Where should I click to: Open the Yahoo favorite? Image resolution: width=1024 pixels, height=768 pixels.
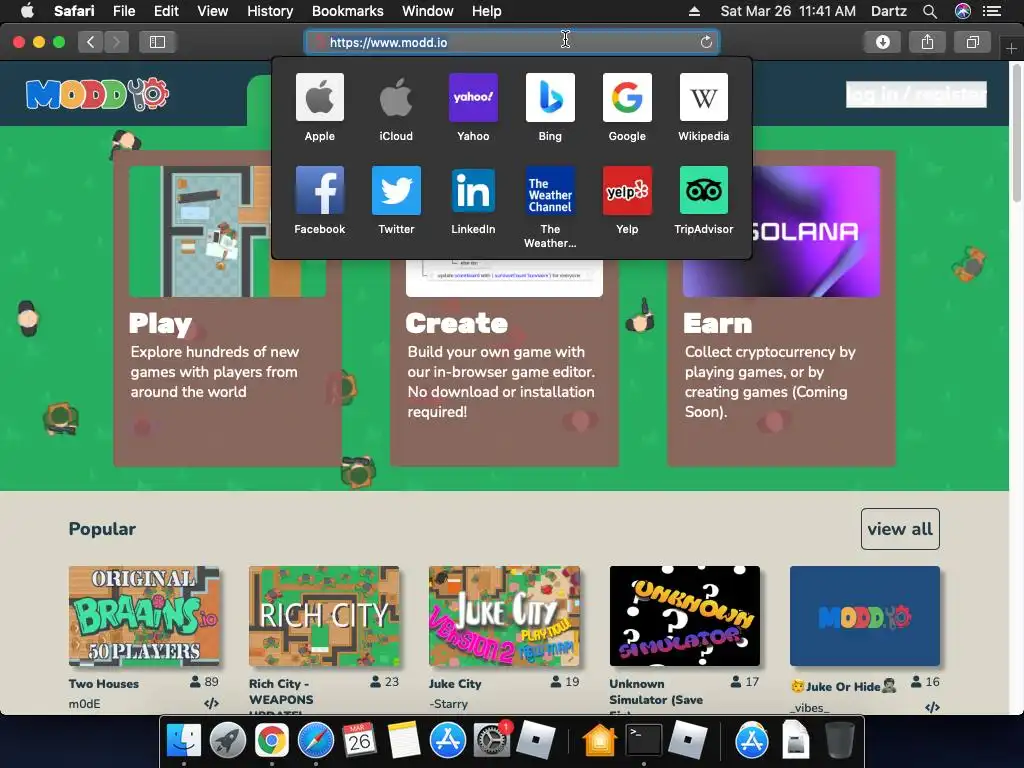click(473, 97)
